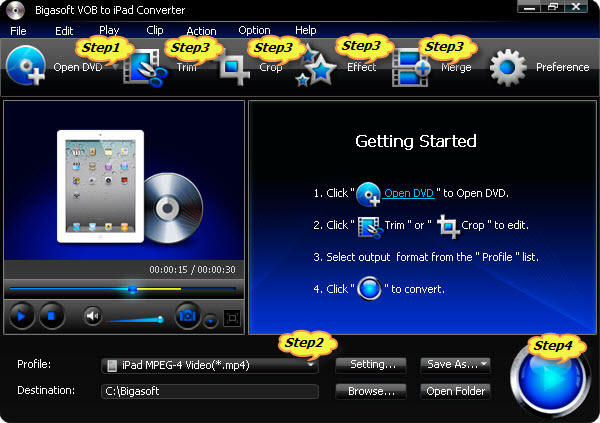Expand the snapshot options arrow
The height and width of the screenshot is (423, 600).
[x=210, y=321]
